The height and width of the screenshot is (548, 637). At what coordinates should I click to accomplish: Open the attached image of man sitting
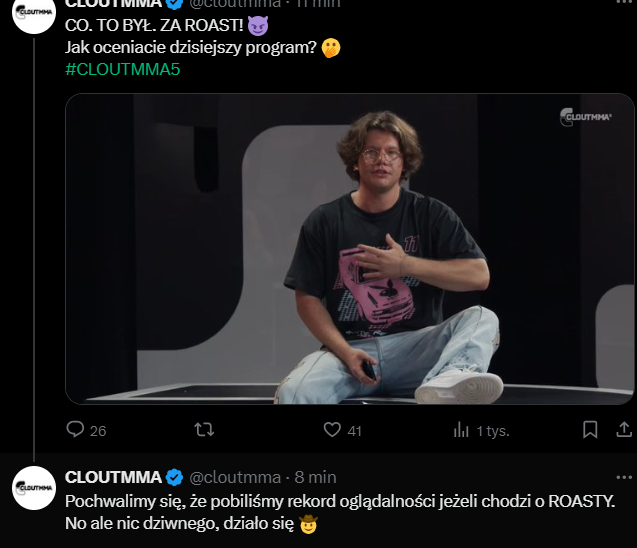click(x=350, y=250)
